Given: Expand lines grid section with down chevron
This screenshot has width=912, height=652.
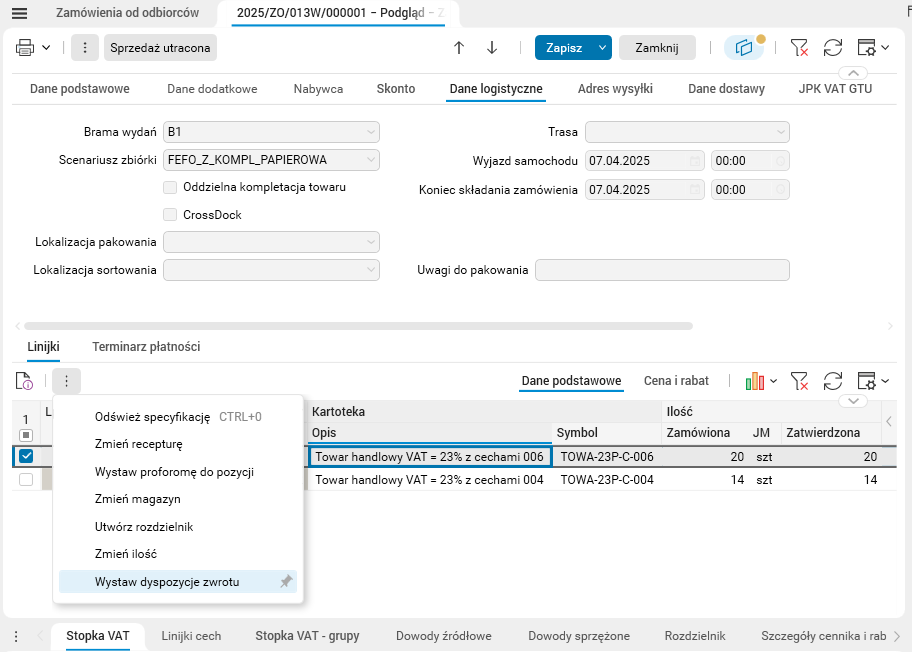Looking at the screenshot, I should pyautogui.click(x=853, y=401).
